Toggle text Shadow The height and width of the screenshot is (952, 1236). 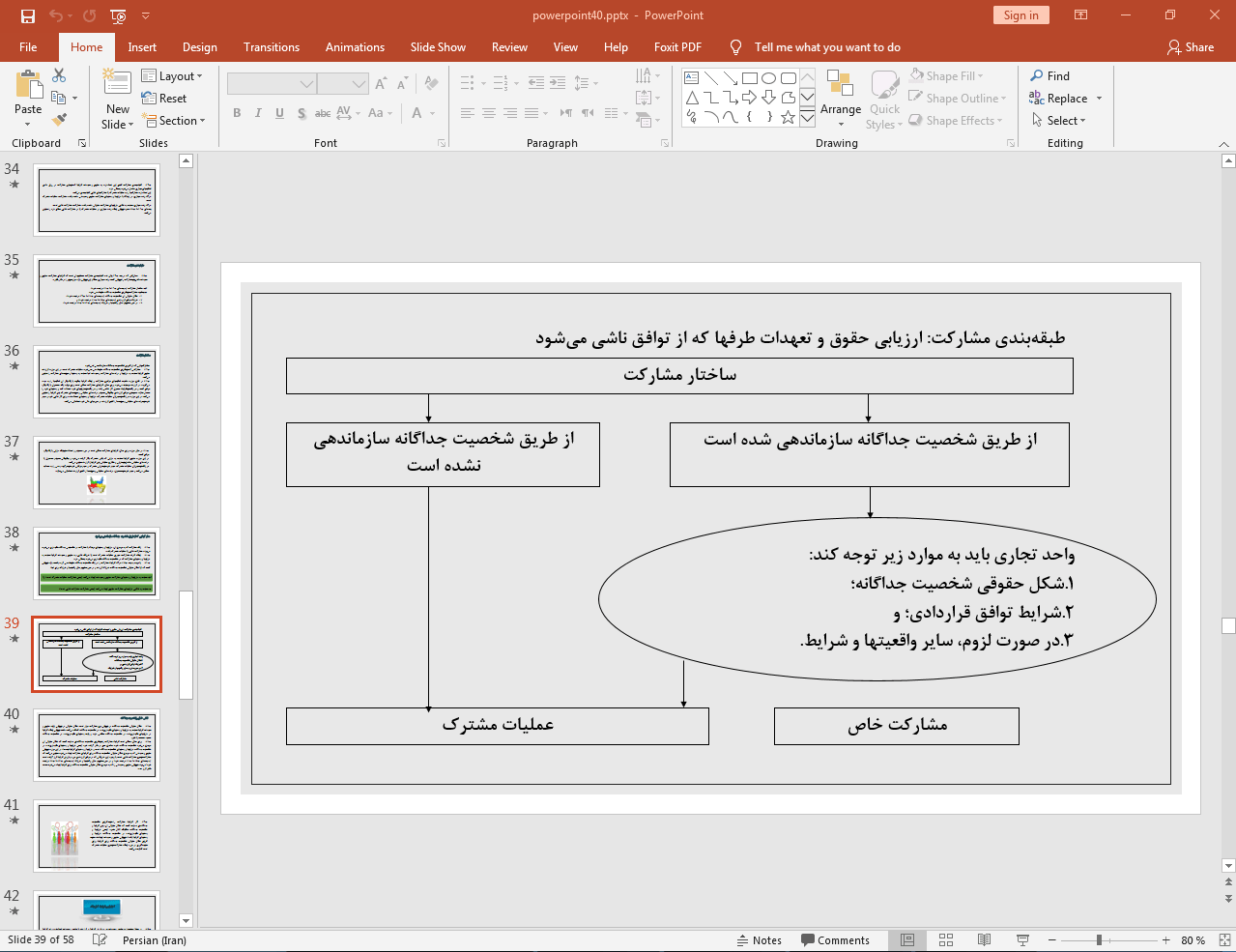[x=302, y=113]
